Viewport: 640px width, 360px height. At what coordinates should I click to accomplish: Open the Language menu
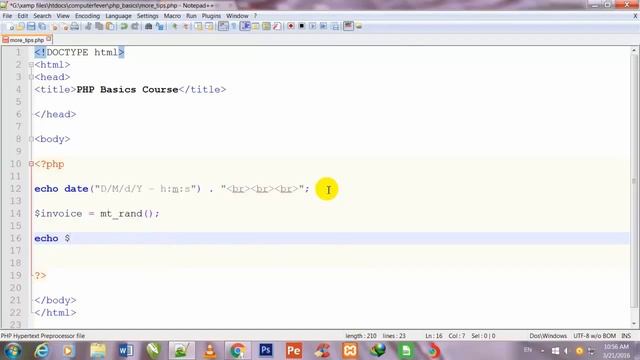[118, 16]
